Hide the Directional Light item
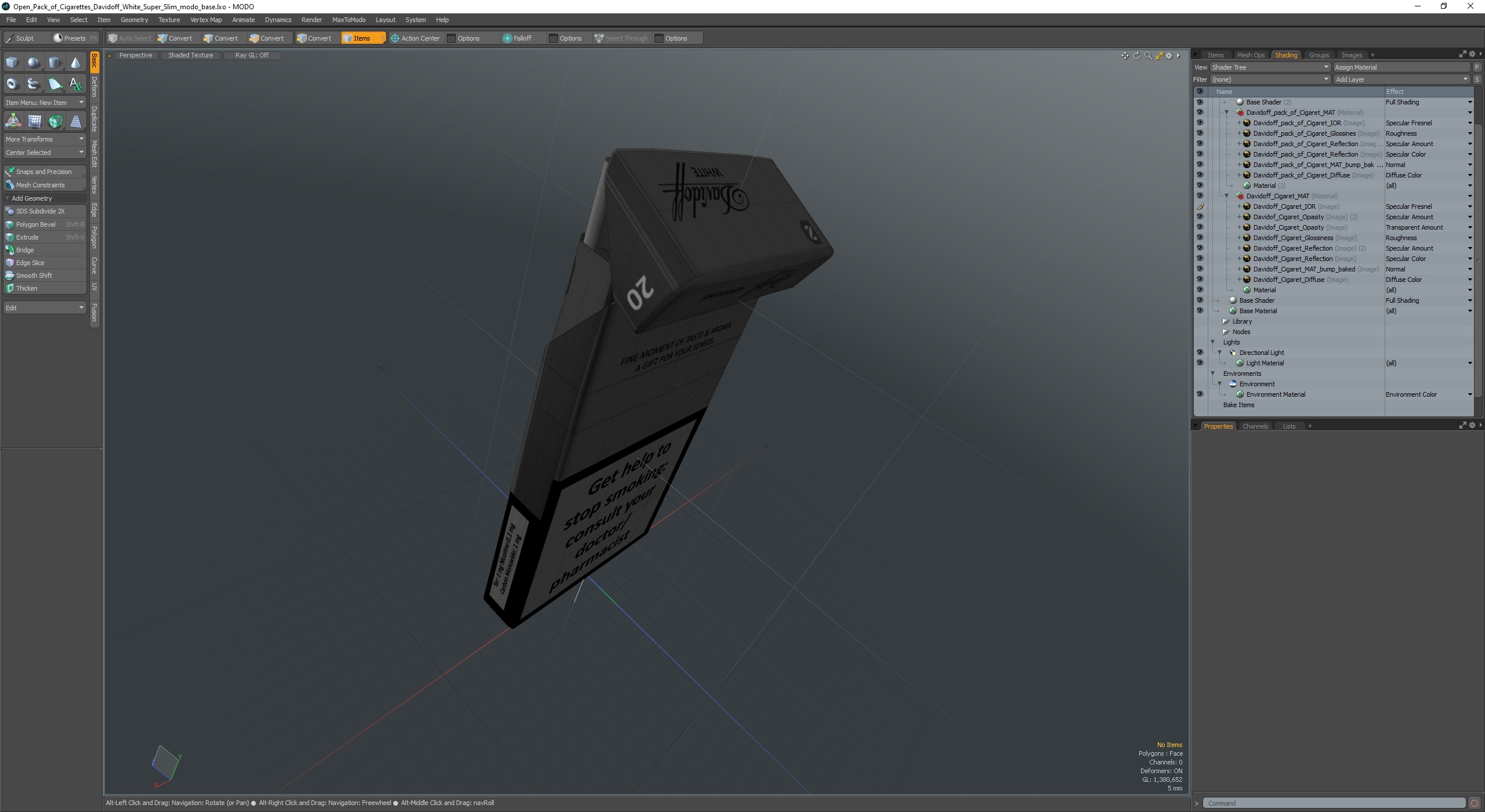1485x812 pixels. [1200, 353]
